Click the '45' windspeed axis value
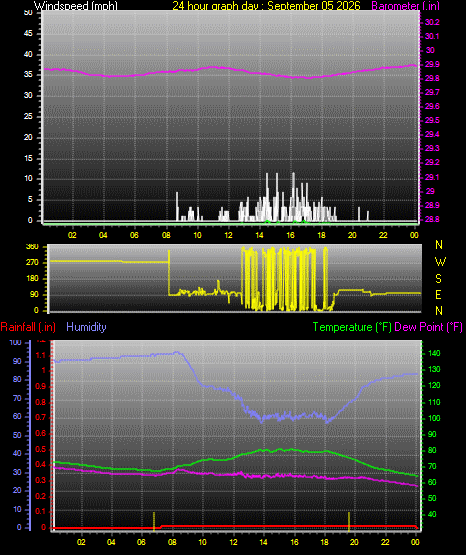The height and width of the screenshot is (555, 466). [x=28, y=34]
